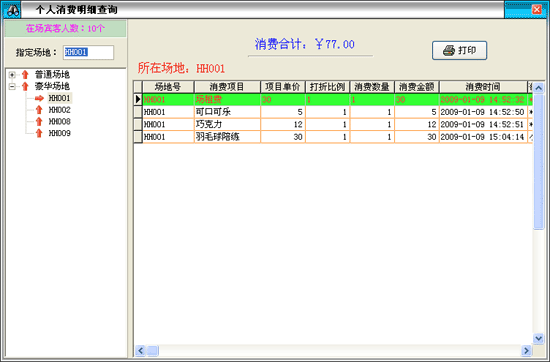Click the time cell 2009-01-09 15:04:14

(x=483, y=137)
